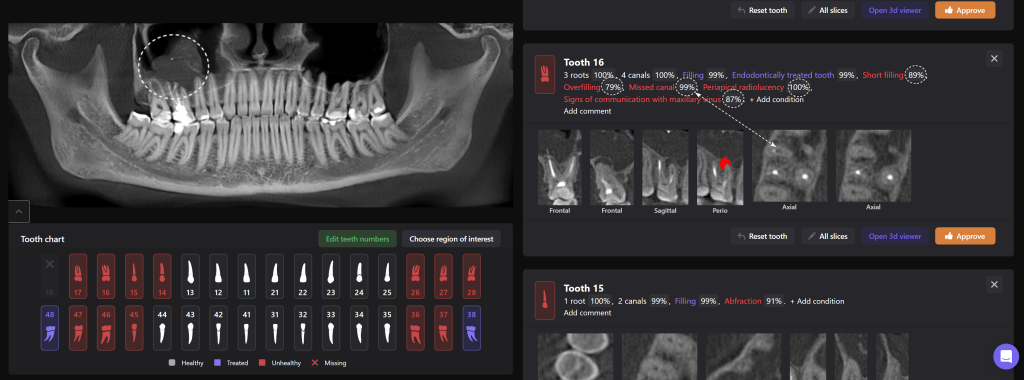Open the chat support bubble

[1006, 356]
